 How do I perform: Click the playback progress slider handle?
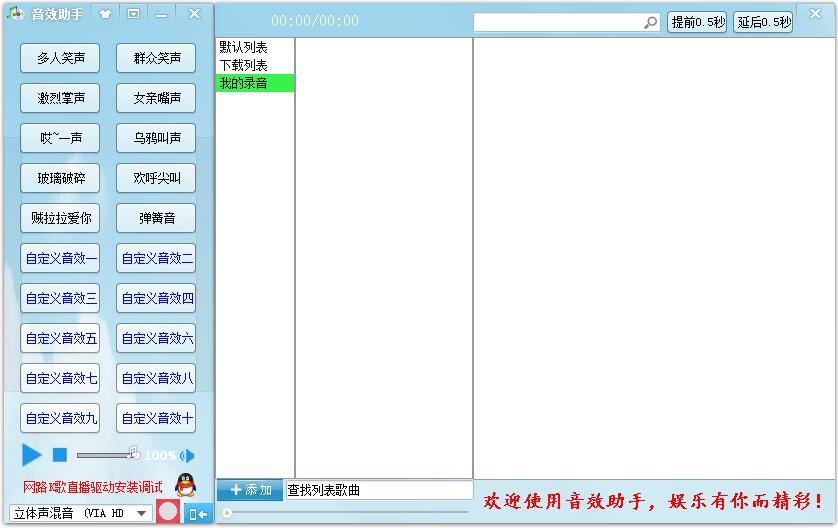point(227,513)
